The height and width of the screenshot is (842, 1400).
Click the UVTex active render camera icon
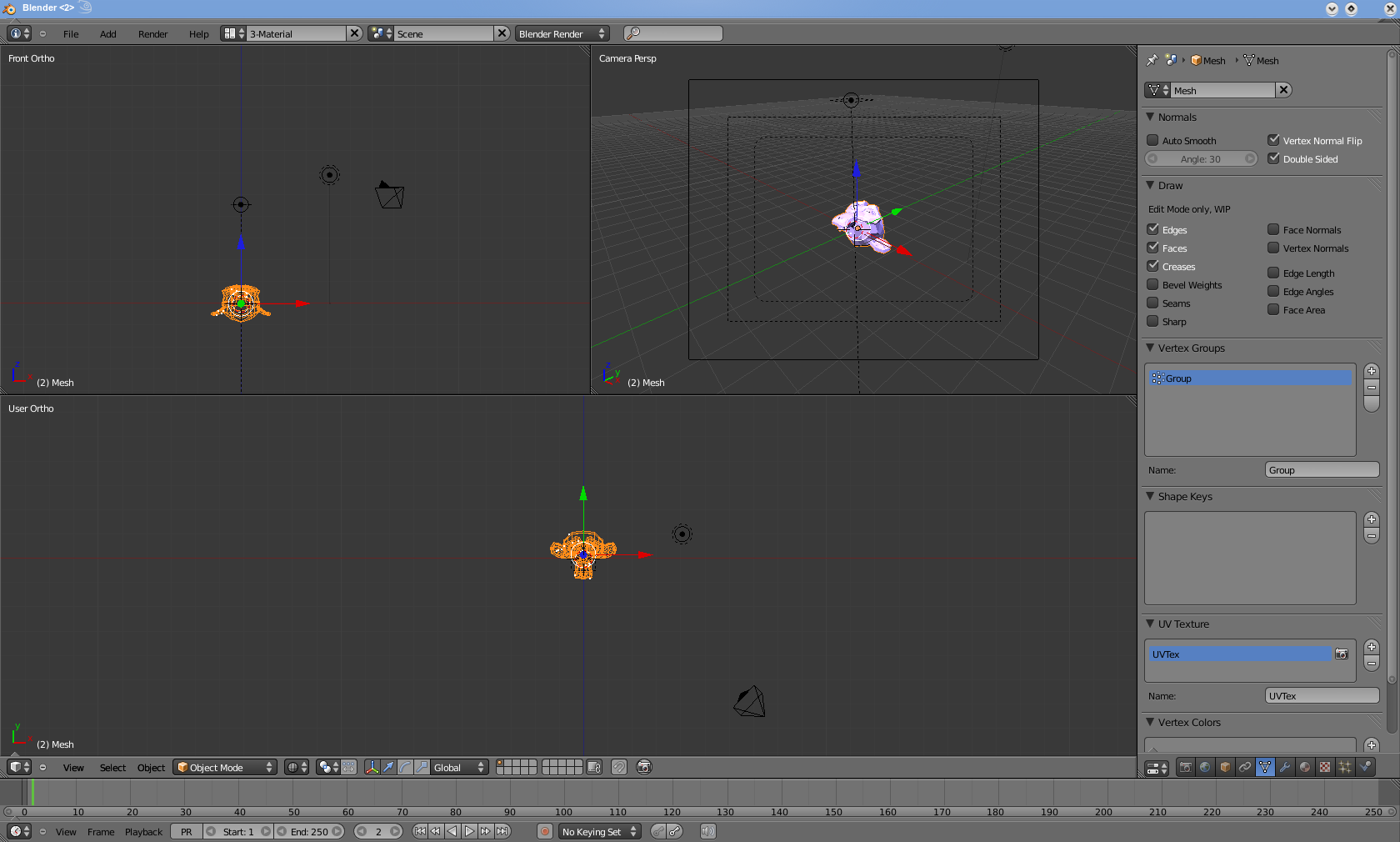click(1342, 654)
